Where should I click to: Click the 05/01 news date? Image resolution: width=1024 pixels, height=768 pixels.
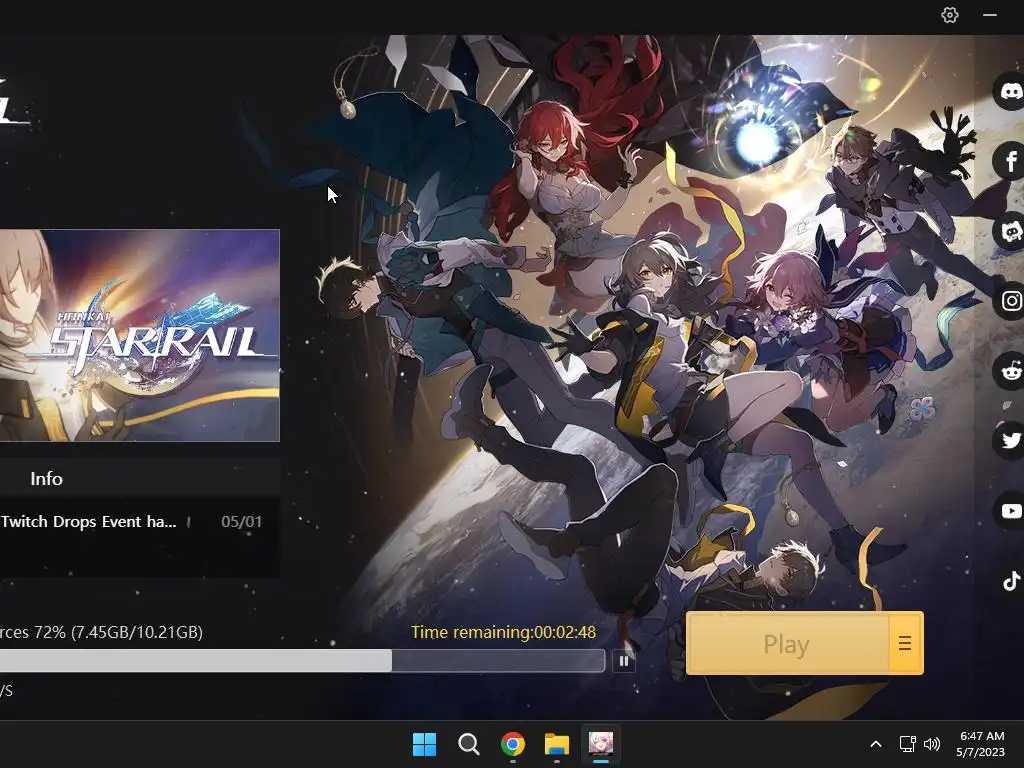point(242,522)
